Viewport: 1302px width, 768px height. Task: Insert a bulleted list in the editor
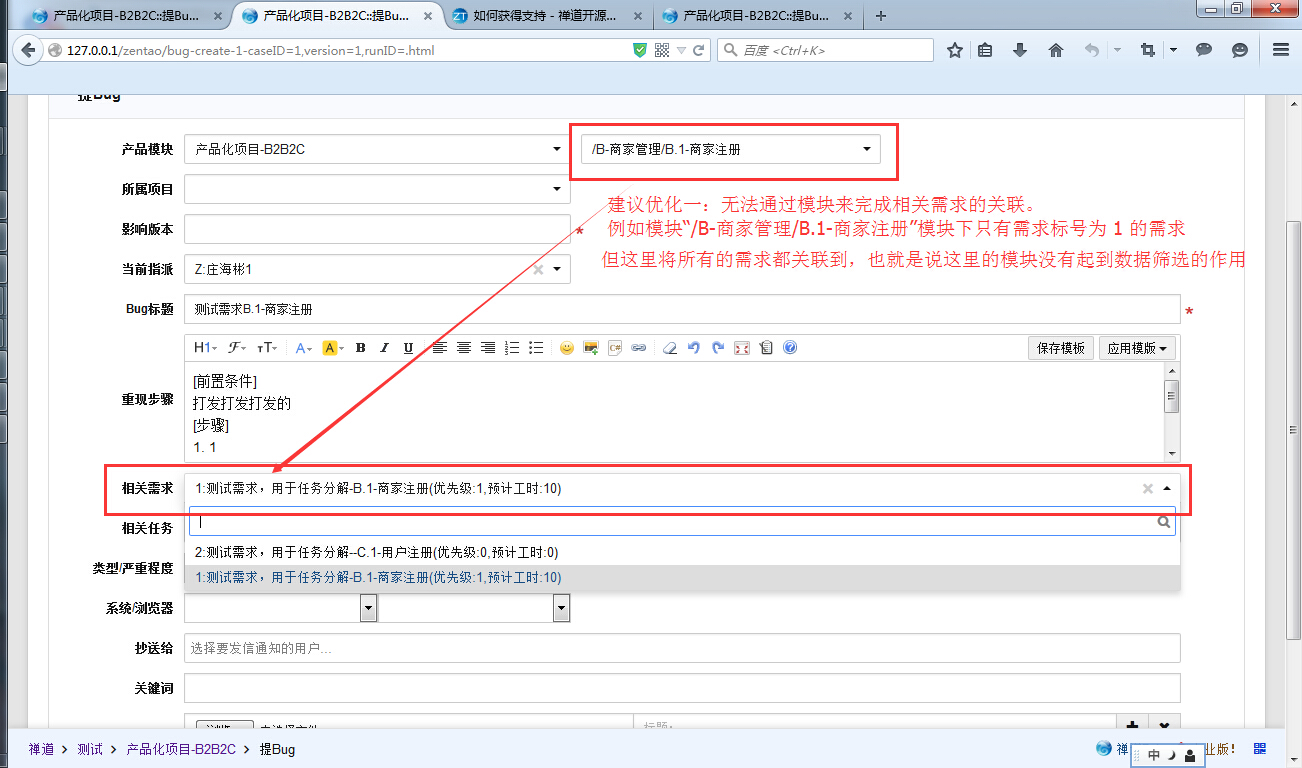point(536,348)
